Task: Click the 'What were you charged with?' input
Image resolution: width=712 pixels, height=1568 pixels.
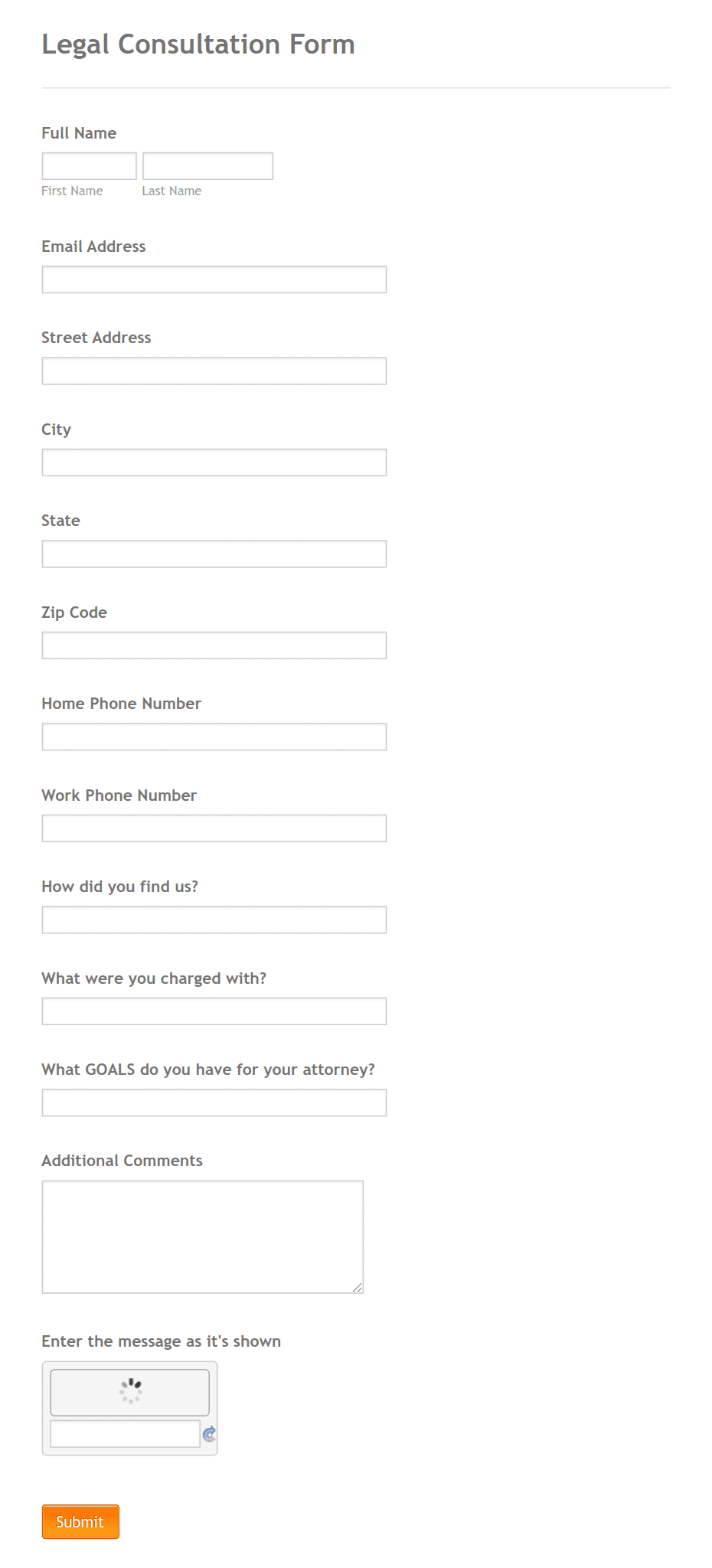Action: tap(214, 1011)
